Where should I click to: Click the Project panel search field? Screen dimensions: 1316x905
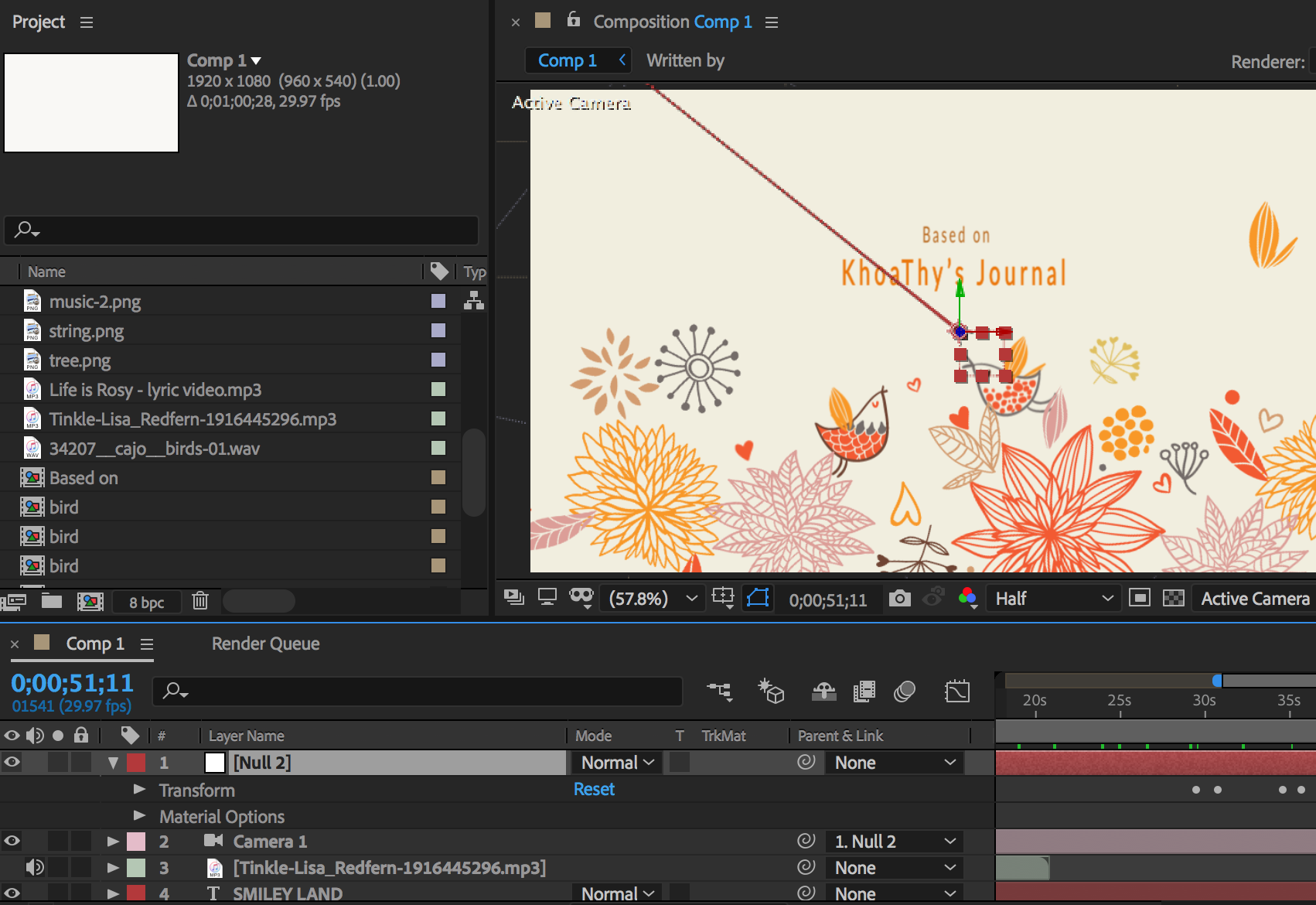[x=241, y=230]
